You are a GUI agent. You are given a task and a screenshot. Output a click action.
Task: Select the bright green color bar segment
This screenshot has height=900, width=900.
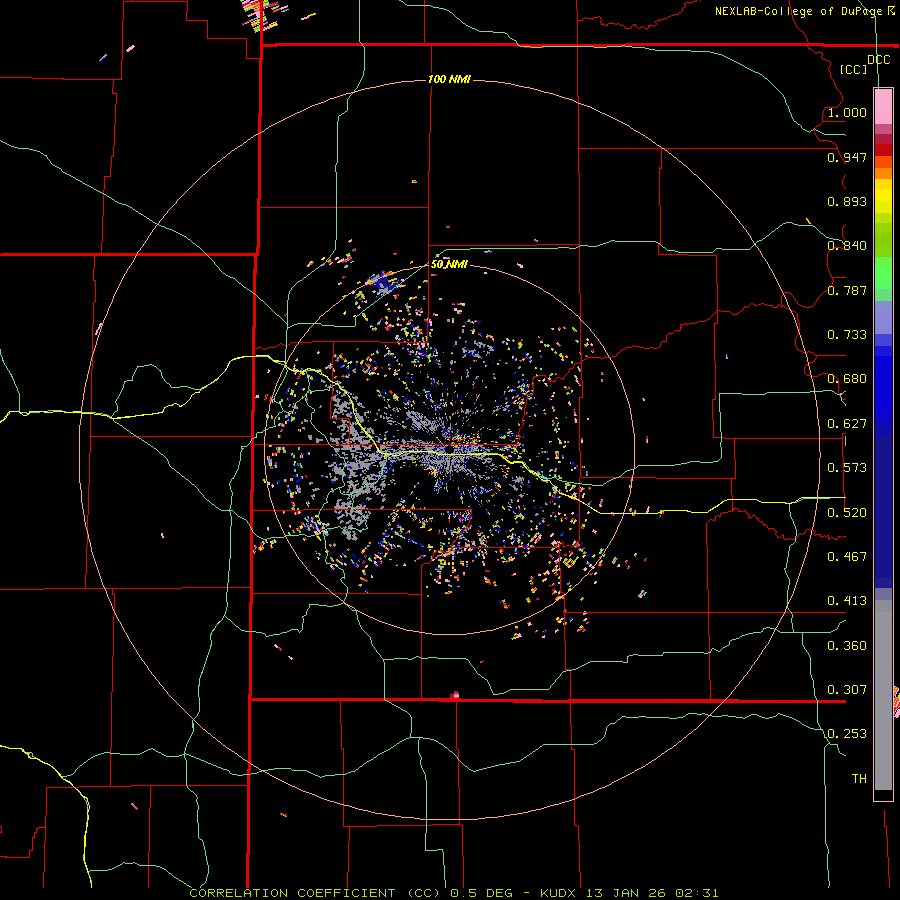883,273
